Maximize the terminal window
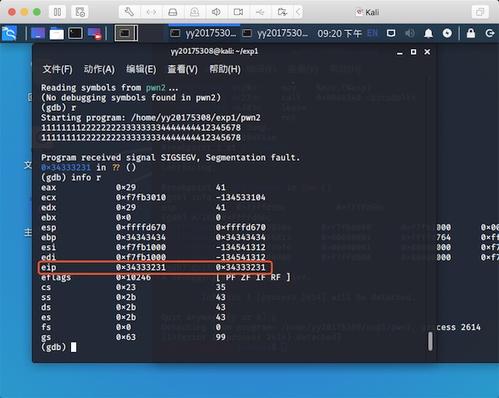This screenshot has width=499, height=398. click(x=413, y=52)
